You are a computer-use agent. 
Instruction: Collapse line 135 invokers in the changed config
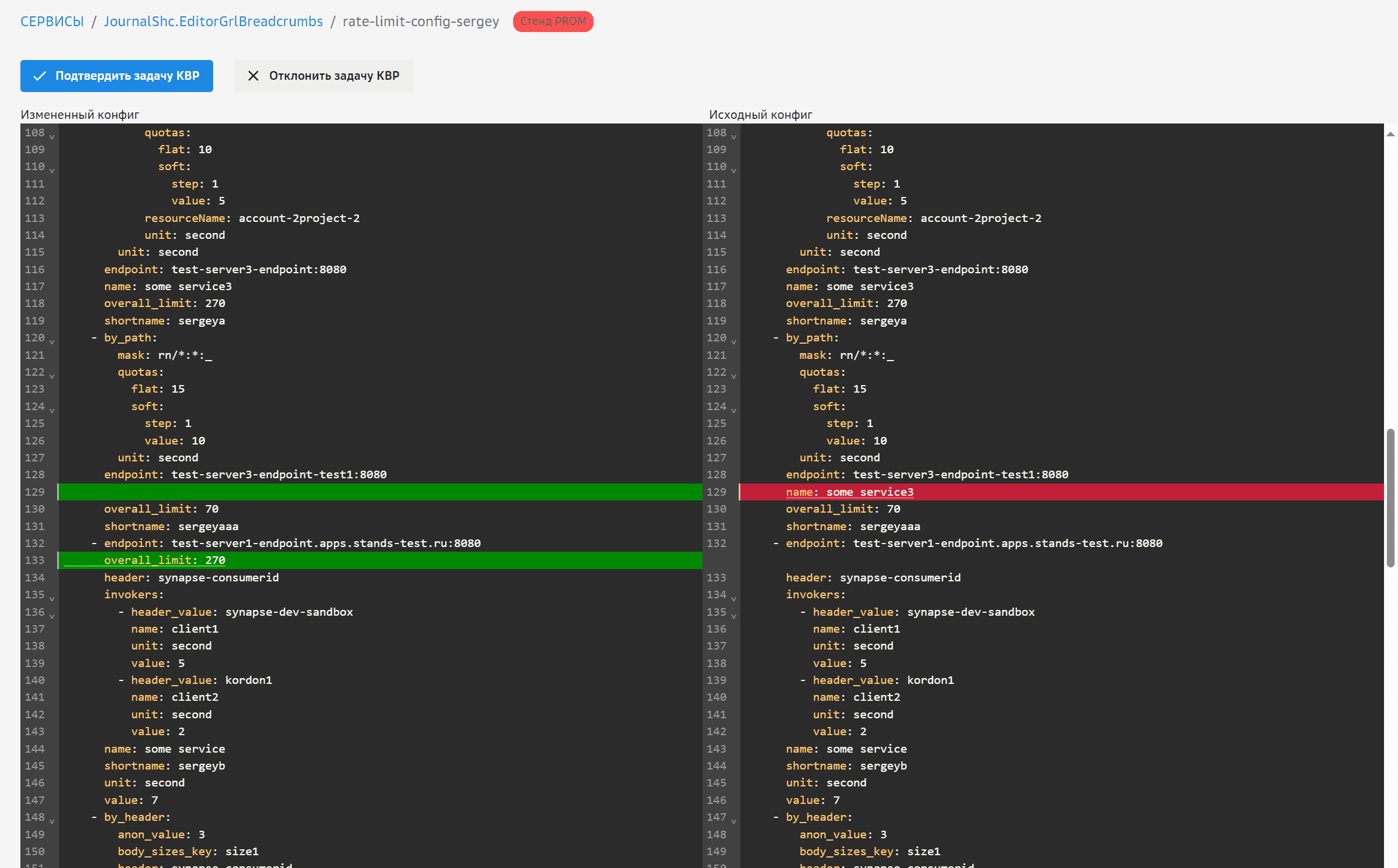(52, 599)
